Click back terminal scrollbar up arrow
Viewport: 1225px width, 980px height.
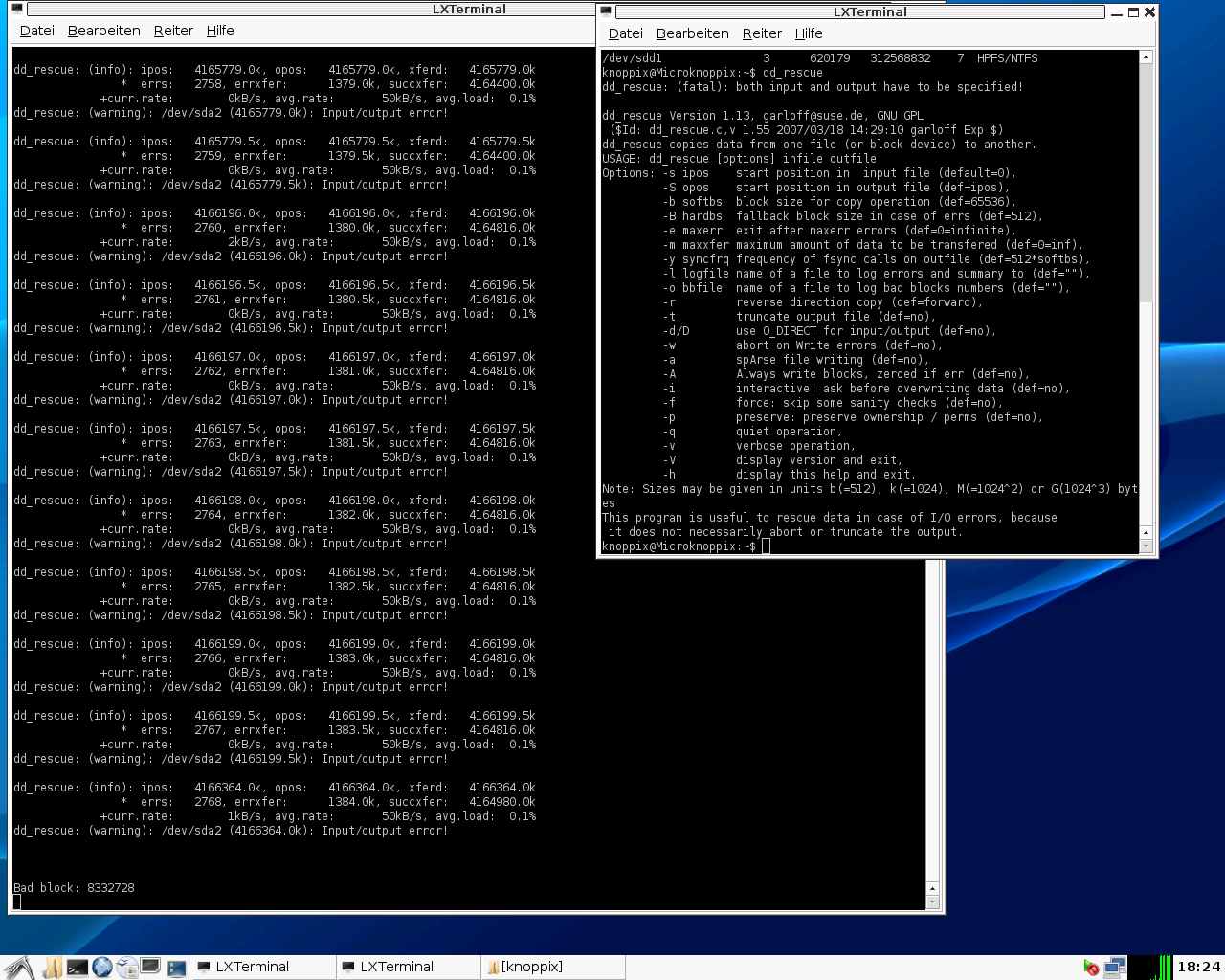pyautogui.click(x=933, y=888)
